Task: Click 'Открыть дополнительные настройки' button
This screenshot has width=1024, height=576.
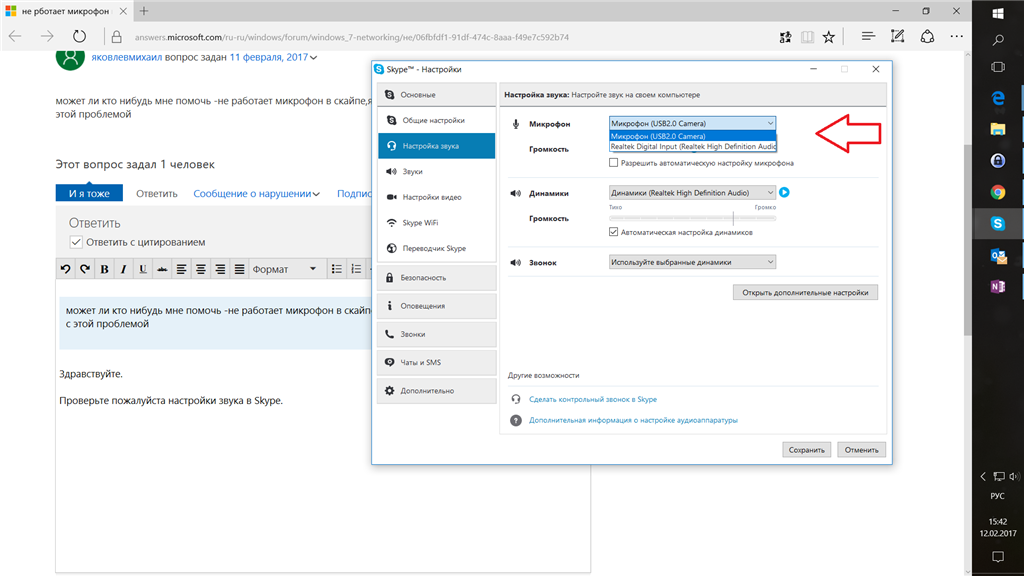Action: pos(805,293)
